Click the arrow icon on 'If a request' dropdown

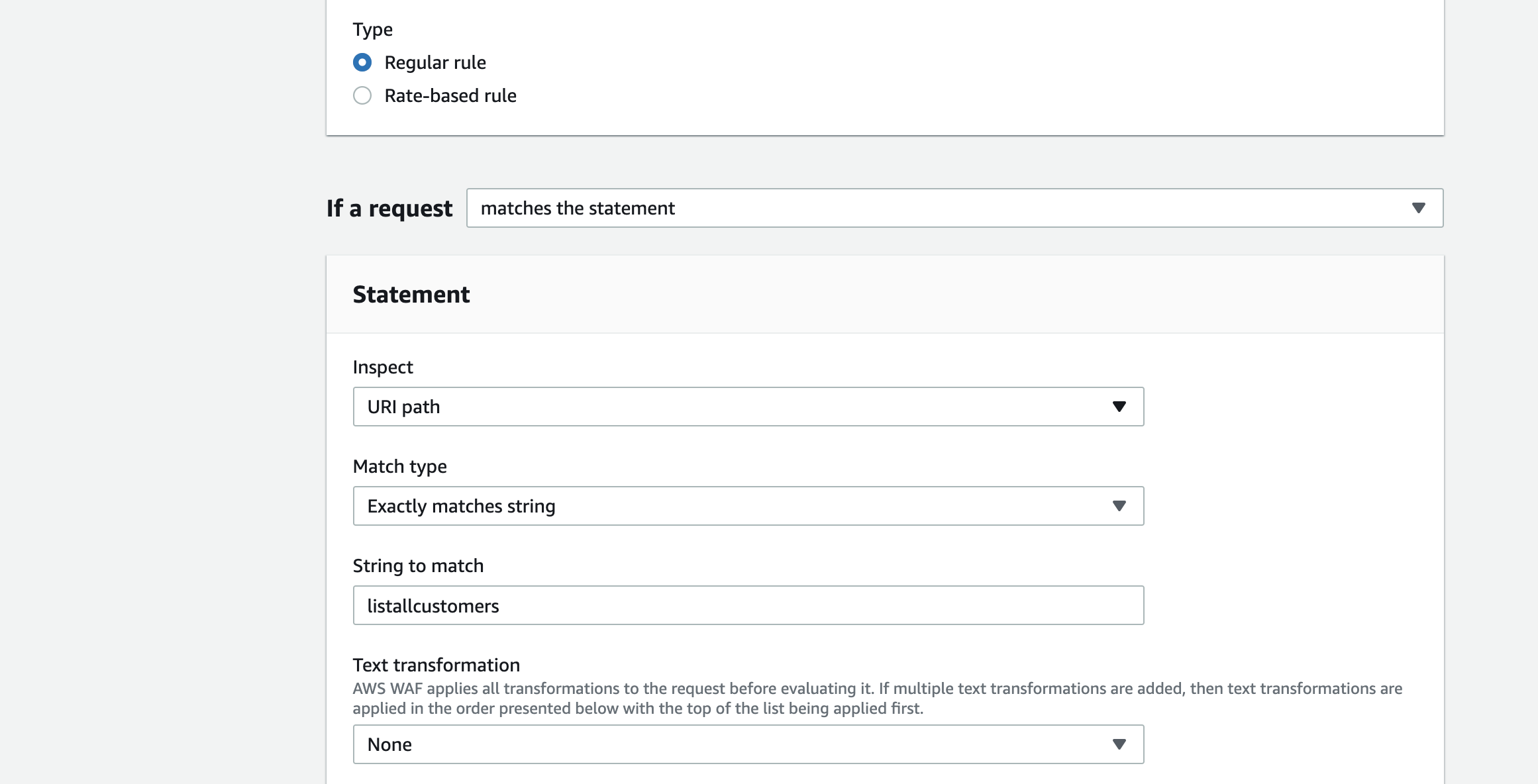pos(1418,208)
